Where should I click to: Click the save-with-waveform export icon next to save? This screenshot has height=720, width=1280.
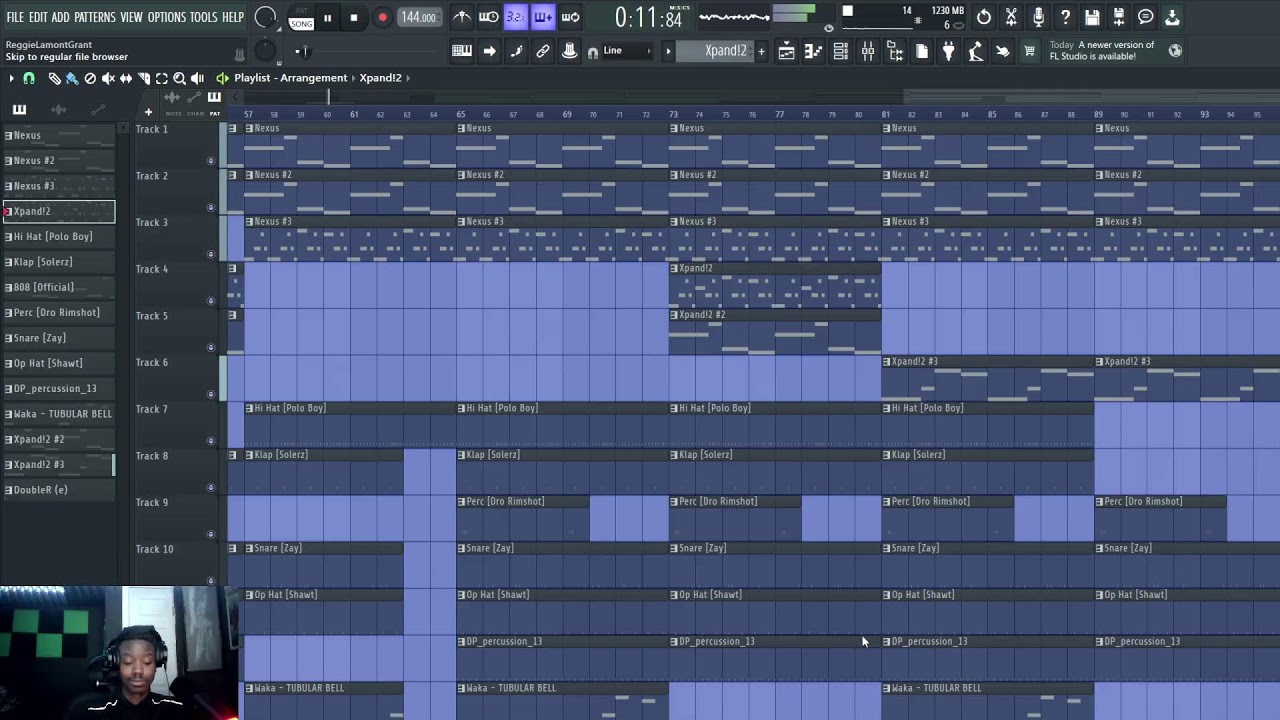(x=1119, y=17)
